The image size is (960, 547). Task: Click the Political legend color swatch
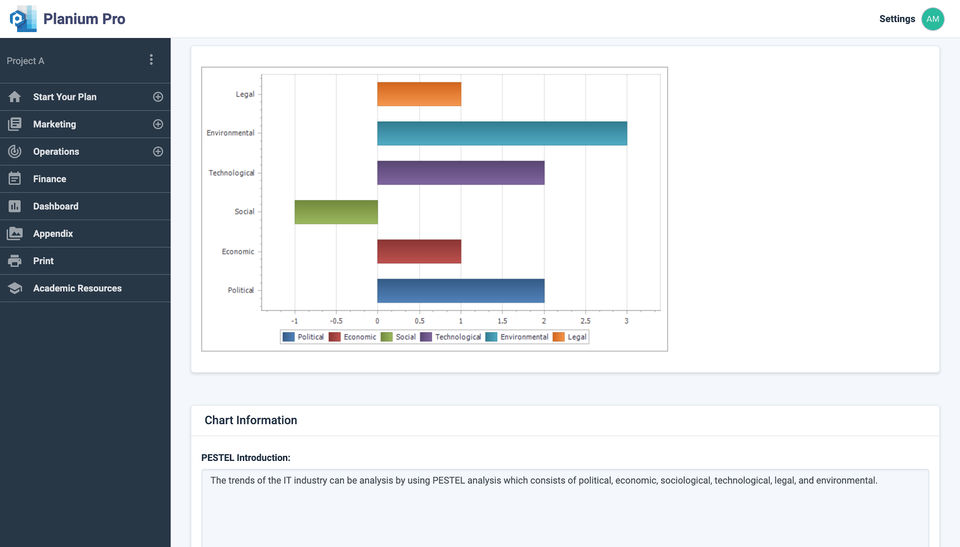coord(288,337)
